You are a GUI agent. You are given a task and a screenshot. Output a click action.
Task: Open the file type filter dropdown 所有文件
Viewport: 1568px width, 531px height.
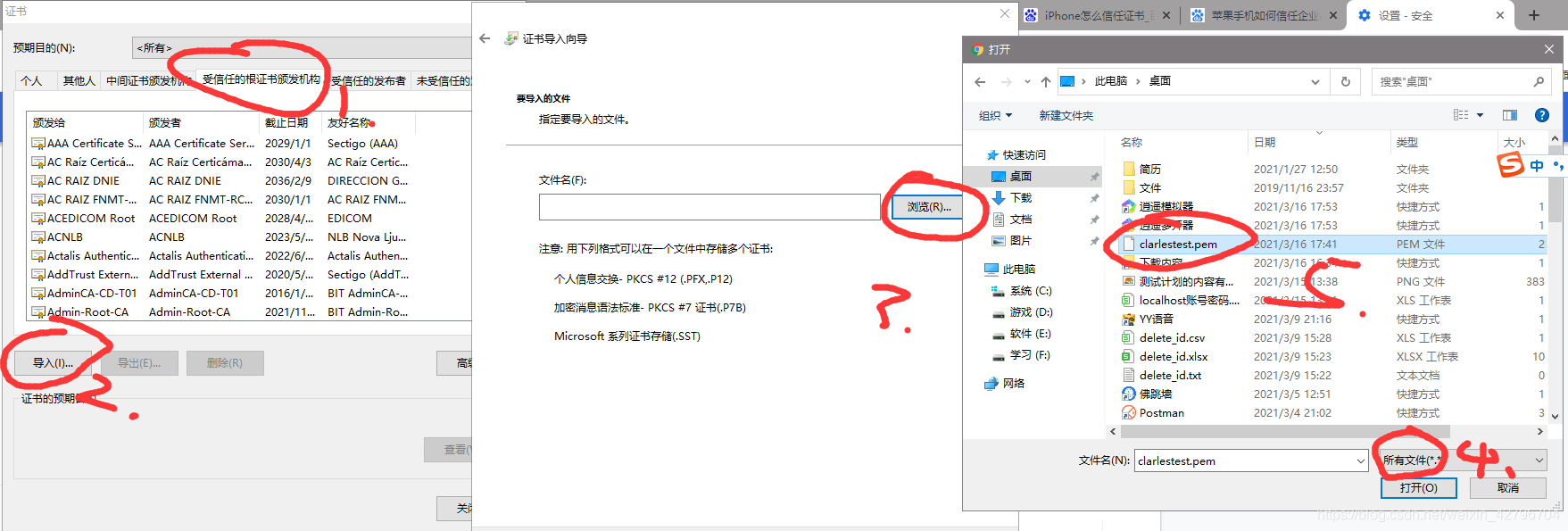[1463, 460]
